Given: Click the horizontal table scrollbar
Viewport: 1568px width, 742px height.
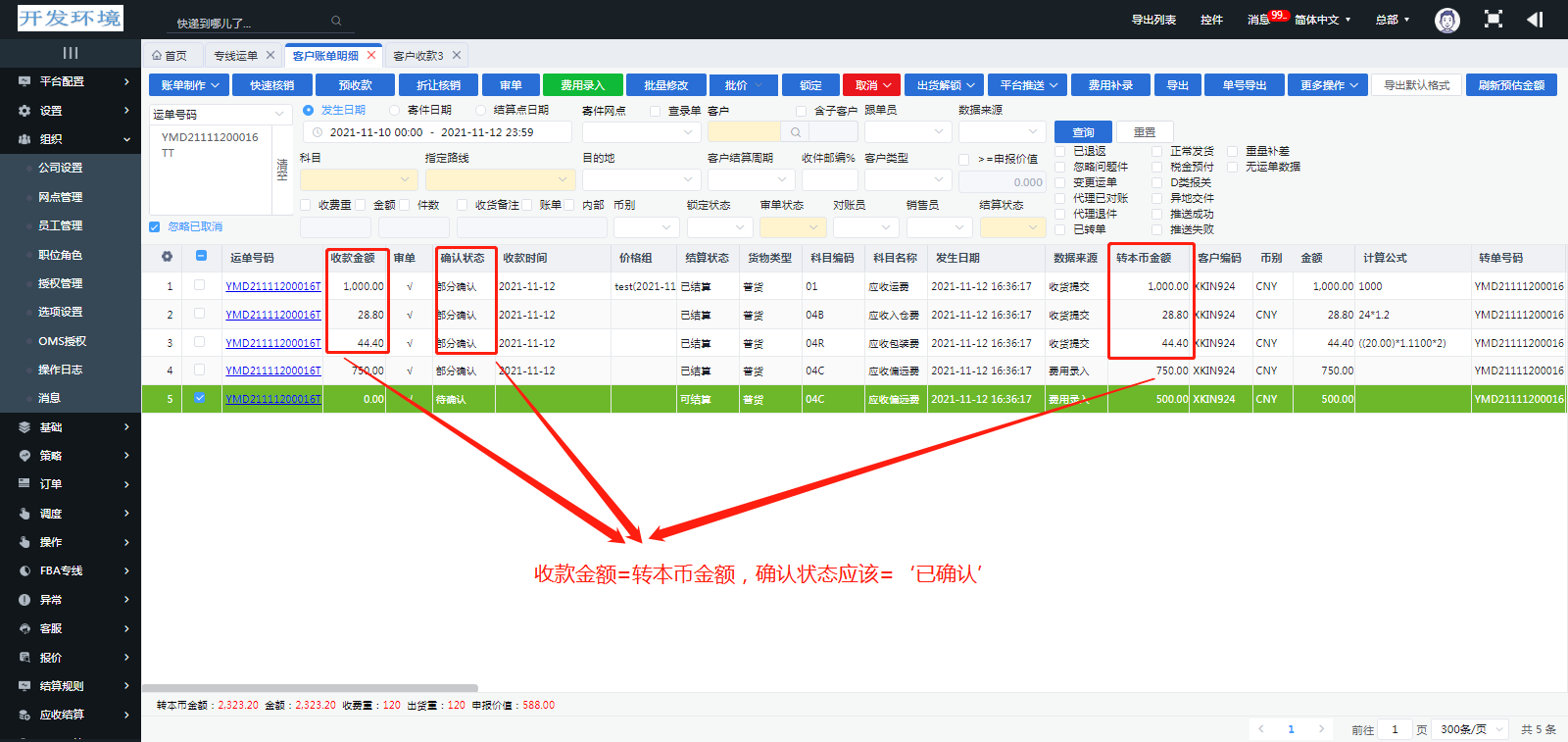Looking at the screenshot, I should pyautogui.click(x=310, y=688).
